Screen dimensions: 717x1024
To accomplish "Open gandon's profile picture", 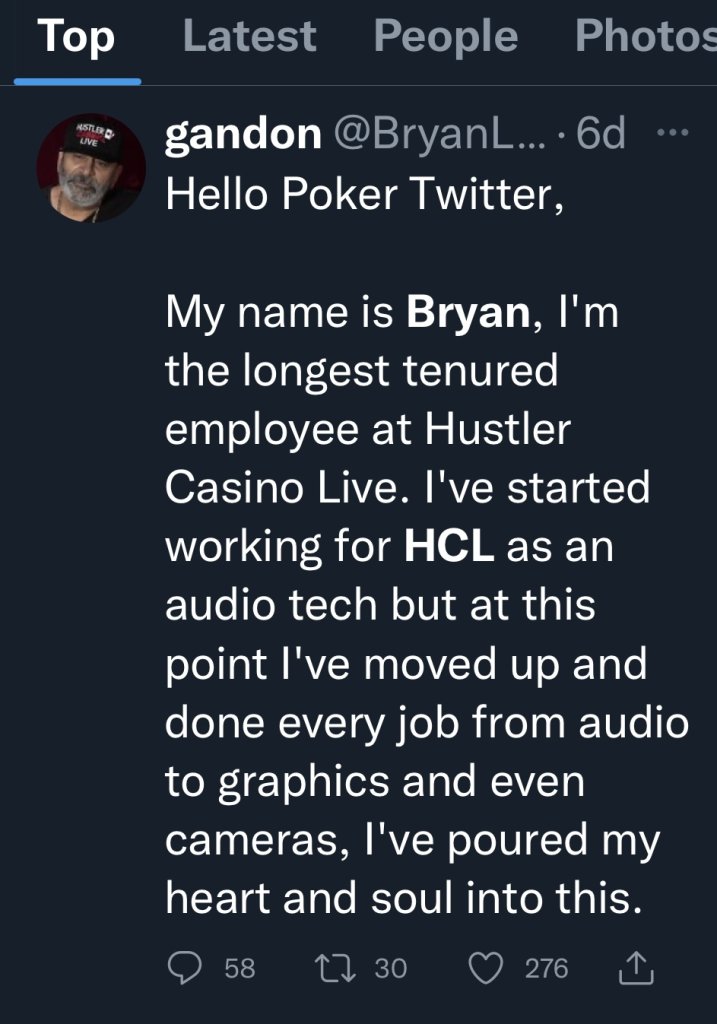I will [91, 167].
